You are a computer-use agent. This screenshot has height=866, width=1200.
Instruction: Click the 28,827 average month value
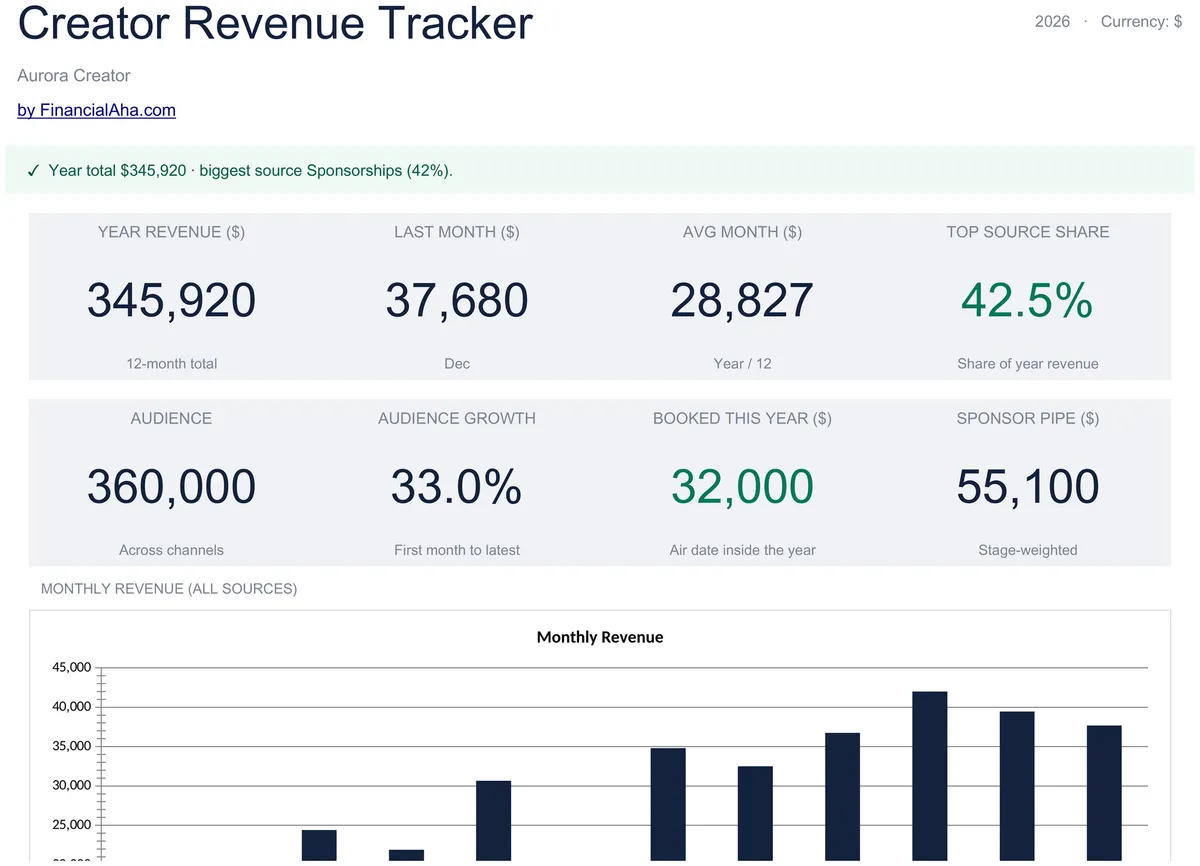tap(742, 300)
